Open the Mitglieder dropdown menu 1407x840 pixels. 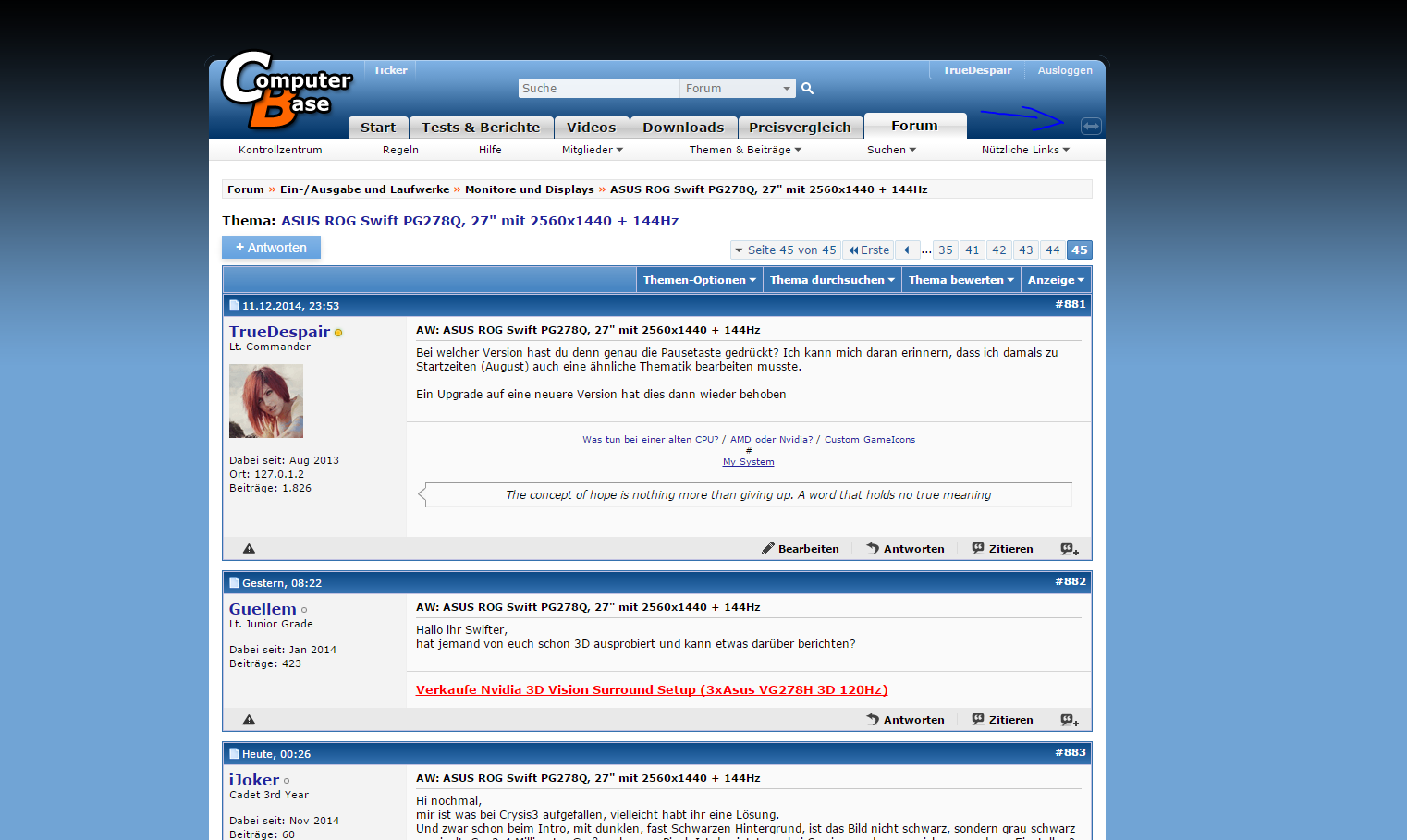[593, 150]
